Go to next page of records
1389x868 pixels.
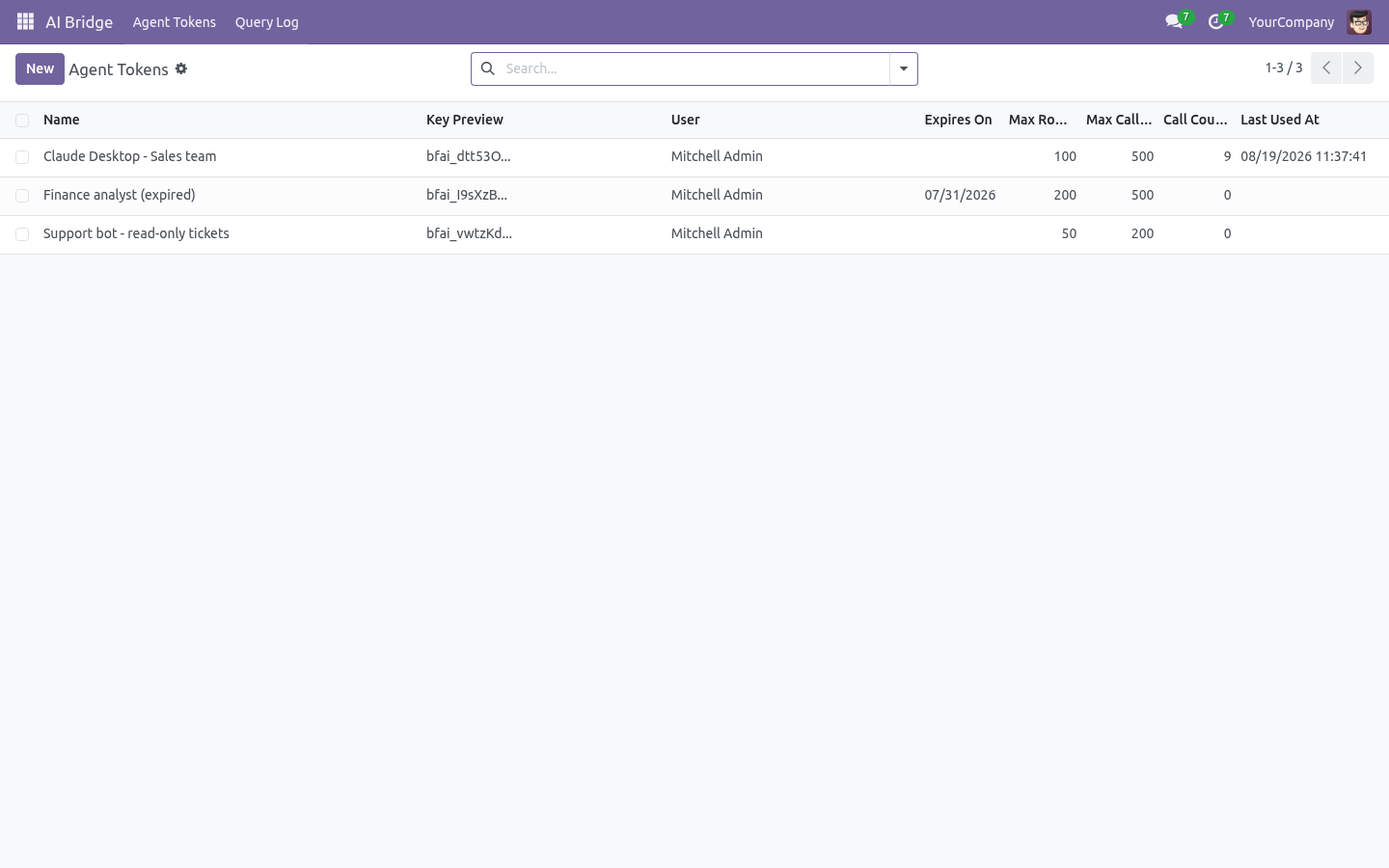click(x=1357, y=68)
